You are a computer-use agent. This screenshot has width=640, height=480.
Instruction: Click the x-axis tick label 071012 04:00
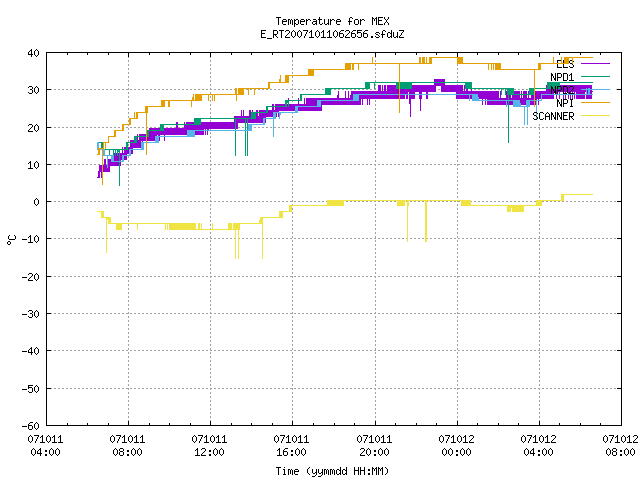538,445
